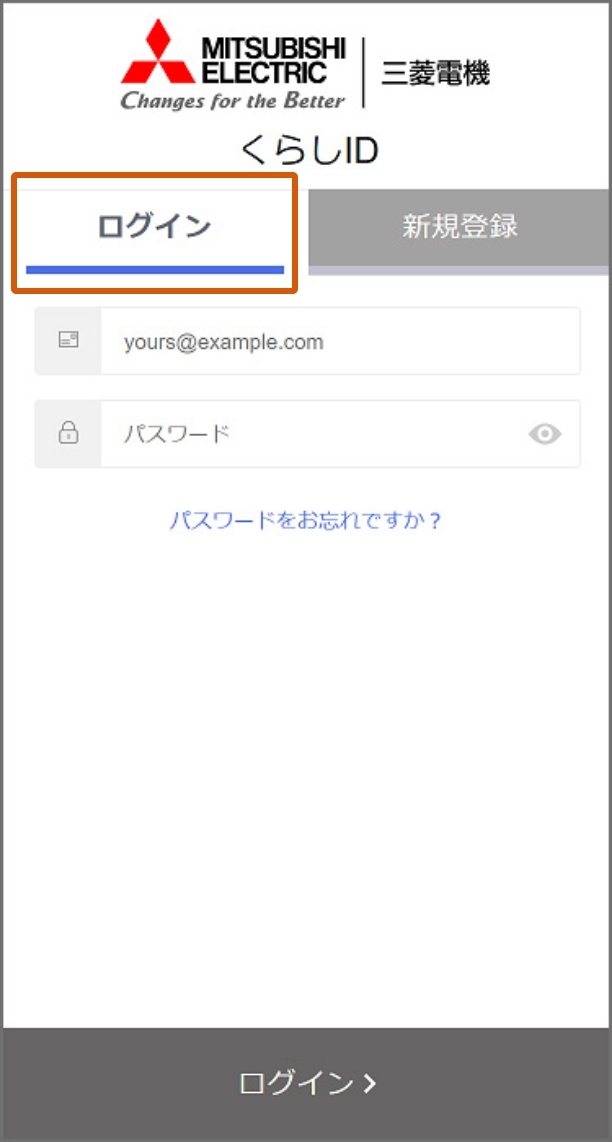Open the パスワードをお忘れですか? link
Image resolution: width=612 pixels, height=1142 pixels.
(306, 521)
